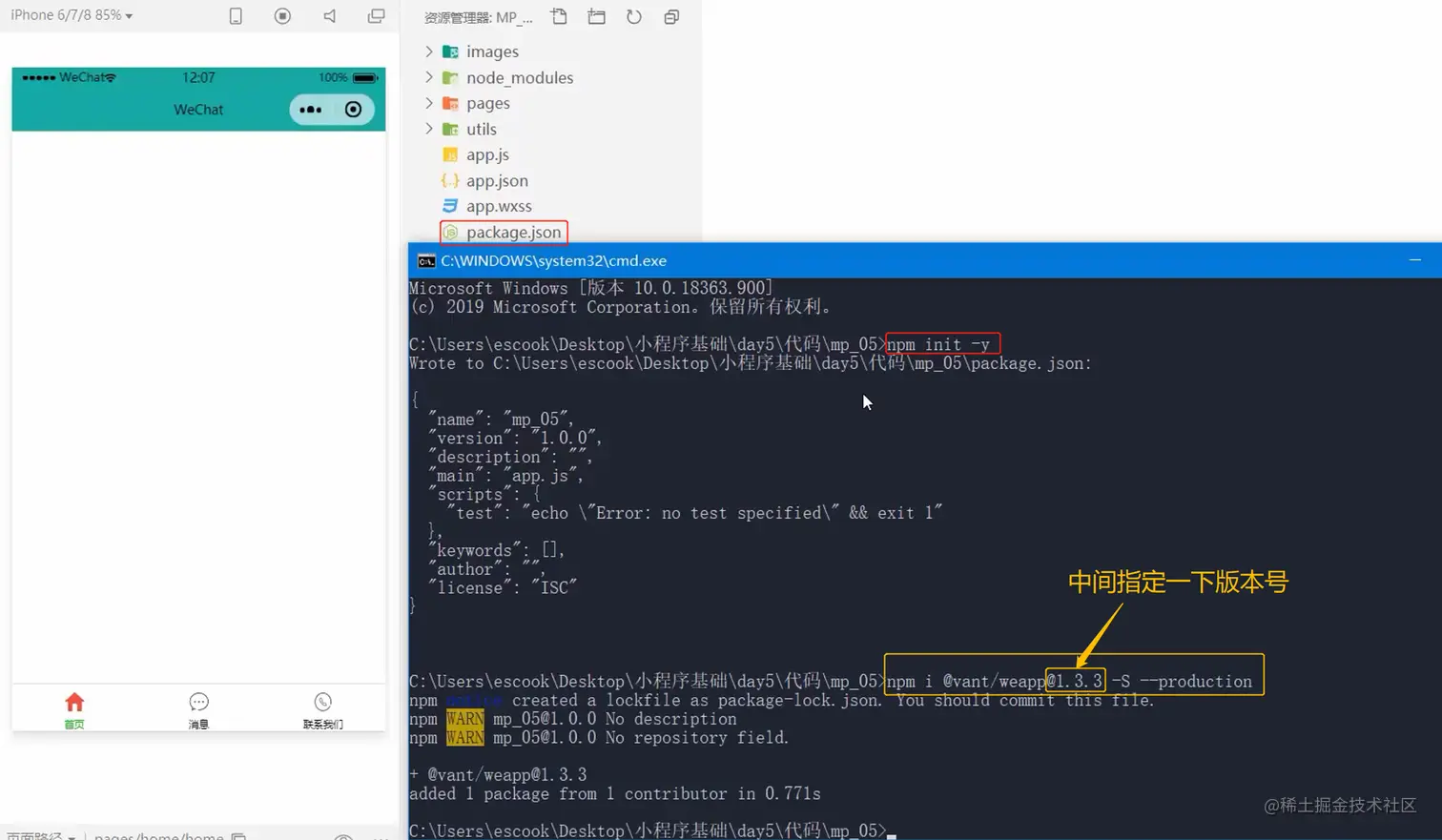Click the 'npm init -y' command text

click(x=938, y=344)
